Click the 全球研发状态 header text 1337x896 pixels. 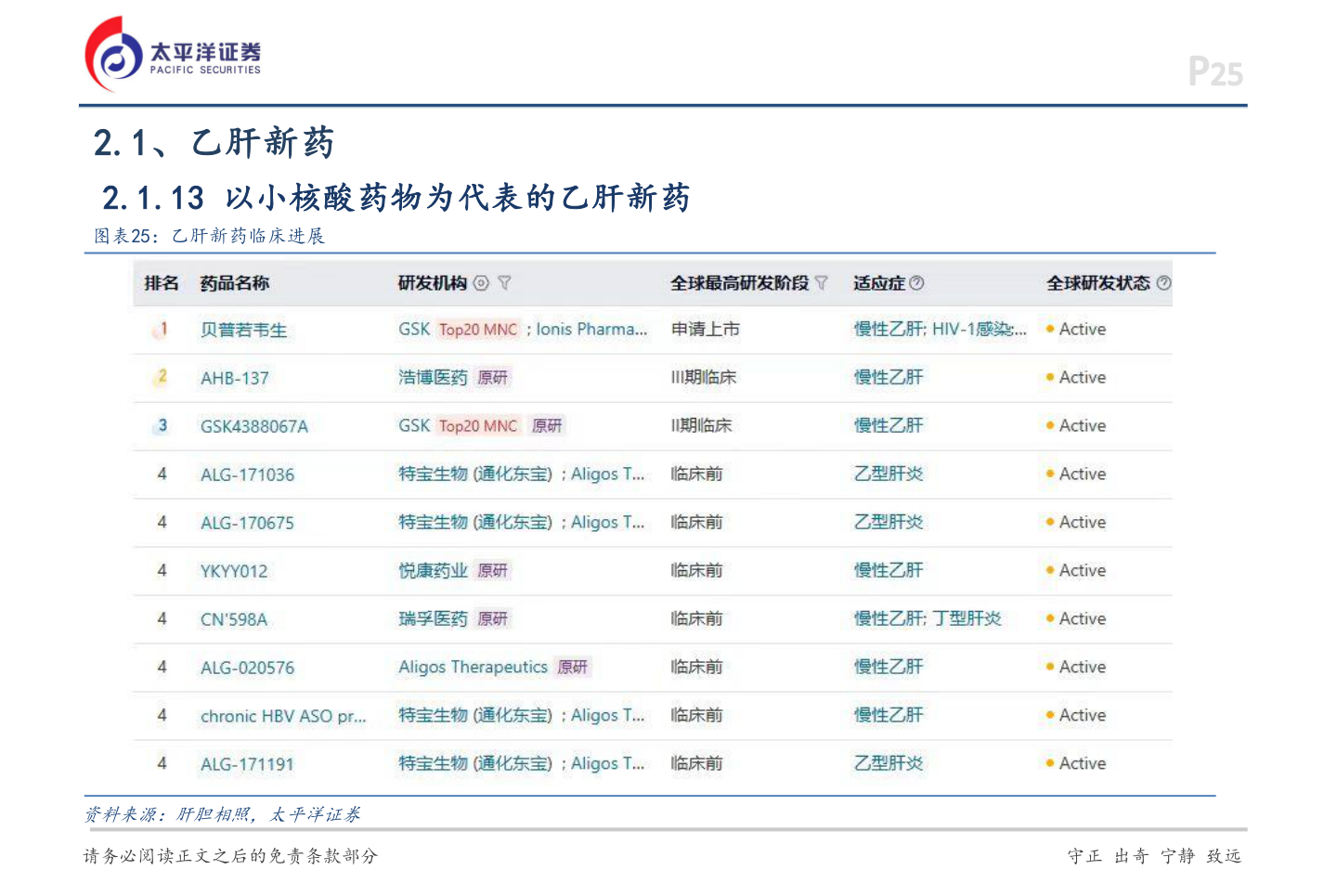pyautogui.click(x=1098, y=283)
